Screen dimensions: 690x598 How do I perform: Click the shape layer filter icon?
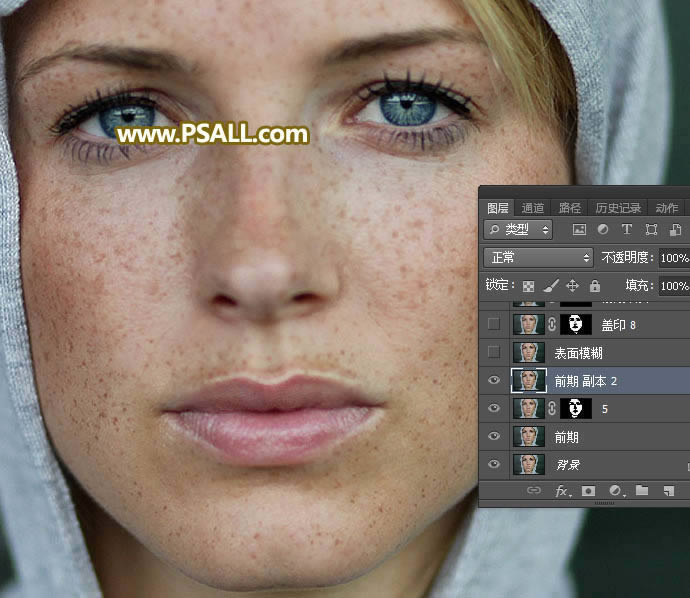(x=651, y=230)
